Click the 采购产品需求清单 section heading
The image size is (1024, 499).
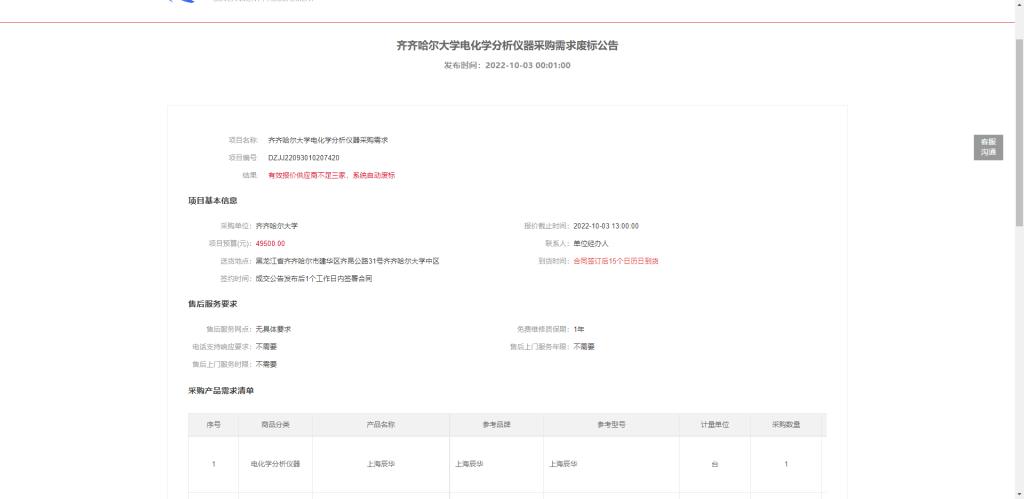click(221, 390)
